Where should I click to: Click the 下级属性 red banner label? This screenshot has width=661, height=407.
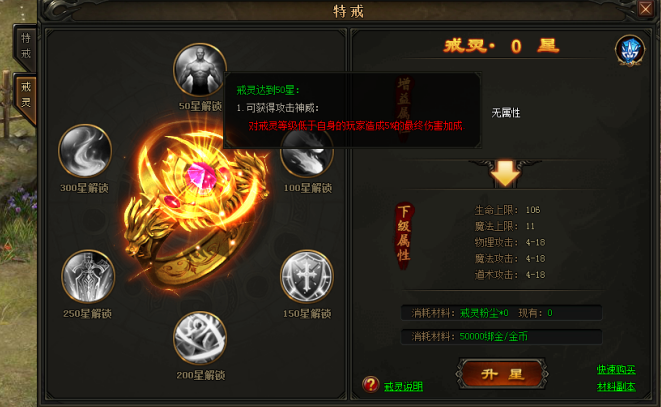click(404, 233)
